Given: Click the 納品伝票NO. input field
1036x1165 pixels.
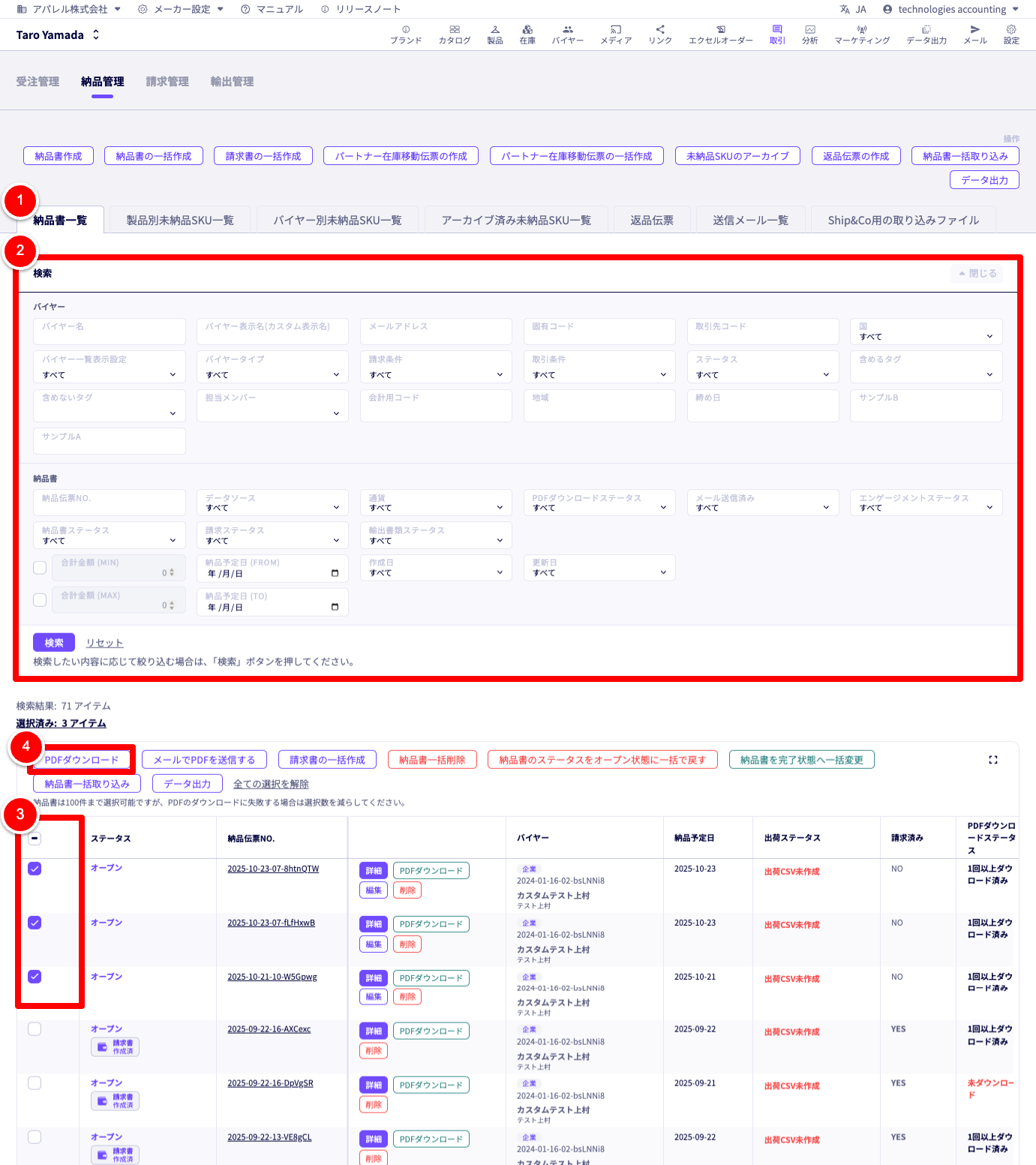Looking at the screenshot, I should click(x=110, y=502).
